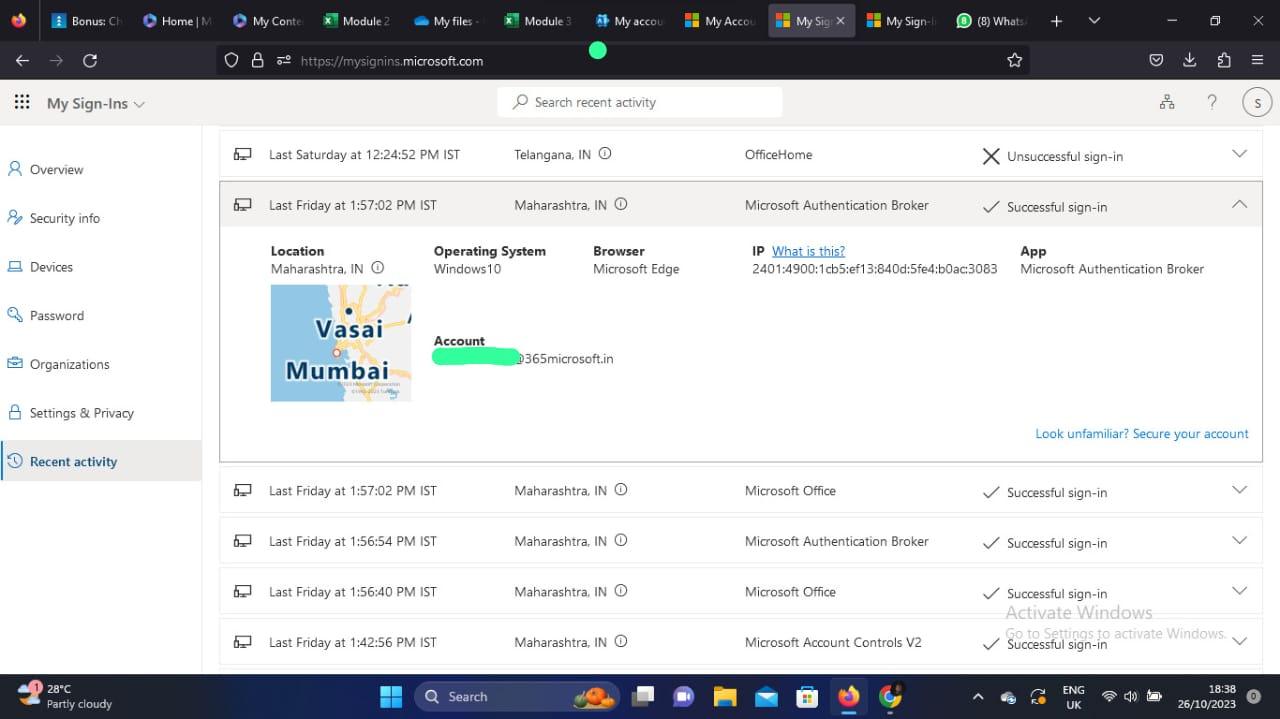Click the IP address 2401:4900:1cb5:ef13:840d:5fe4:b0ac:3083
Screen dimensions: 1280x719
tap(875, 268)
